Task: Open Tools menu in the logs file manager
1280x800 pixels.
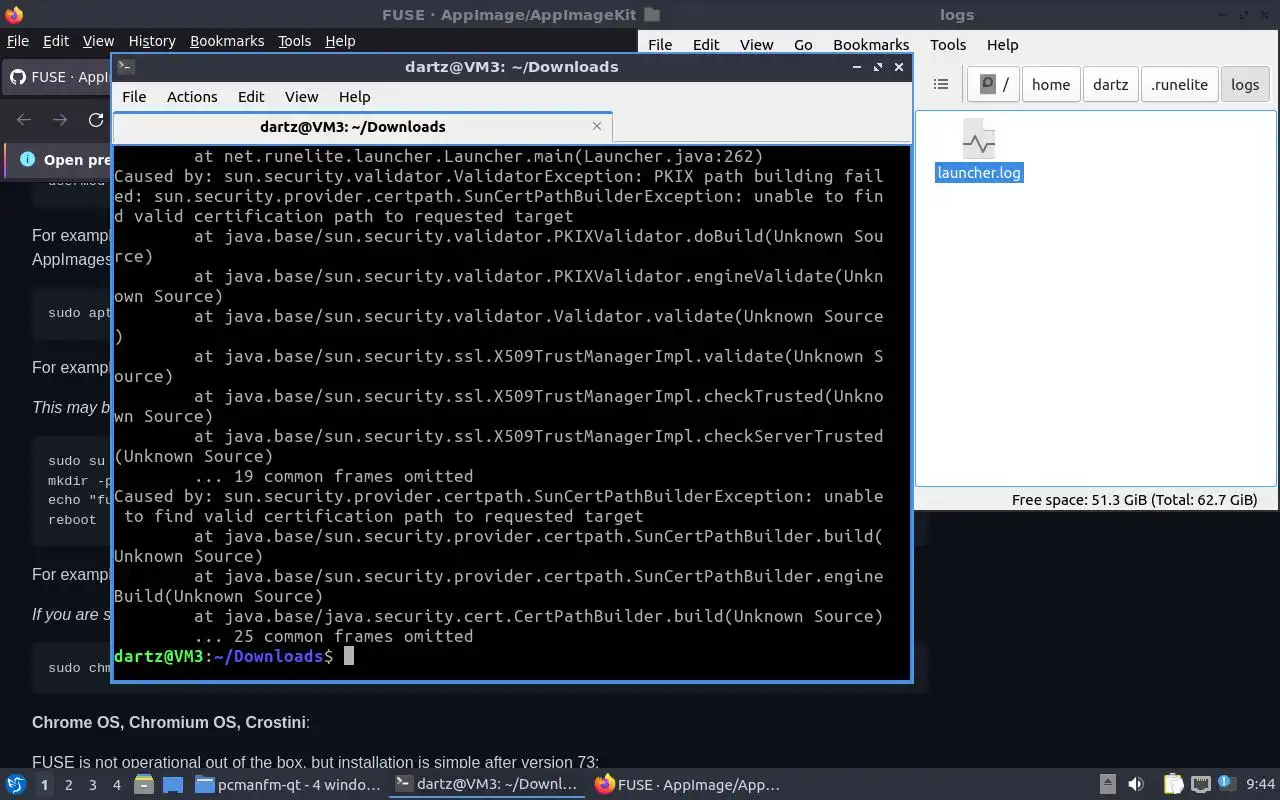Action: tap(948, 44)
